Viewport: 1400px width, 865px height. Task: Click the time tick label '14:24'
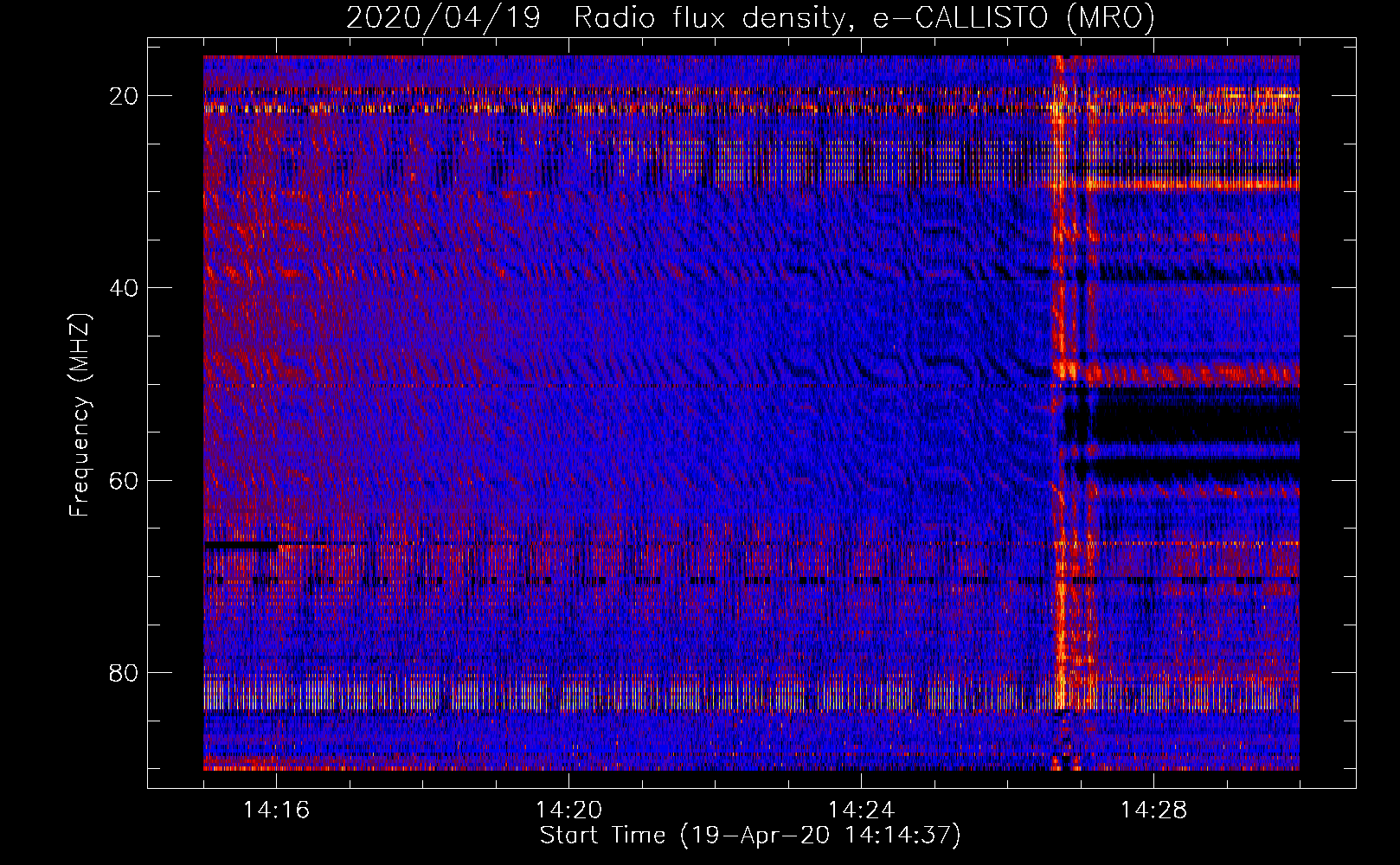861,811
